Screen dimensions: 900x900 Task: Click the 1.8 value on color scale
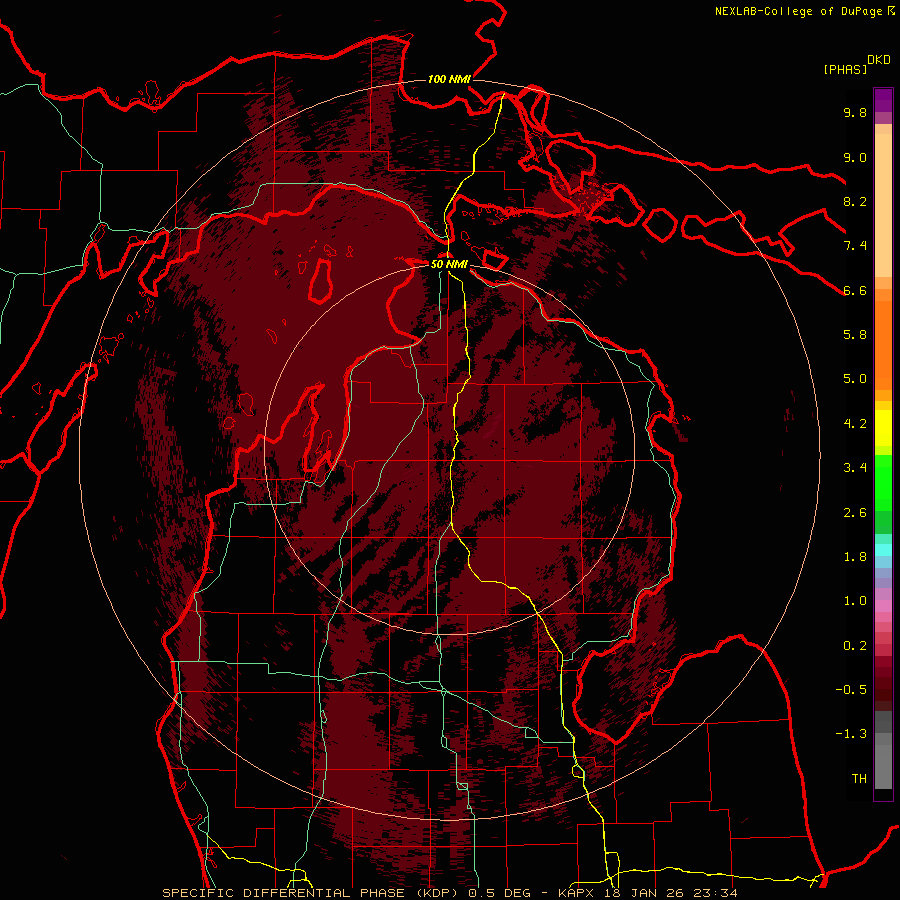(855, 557)
